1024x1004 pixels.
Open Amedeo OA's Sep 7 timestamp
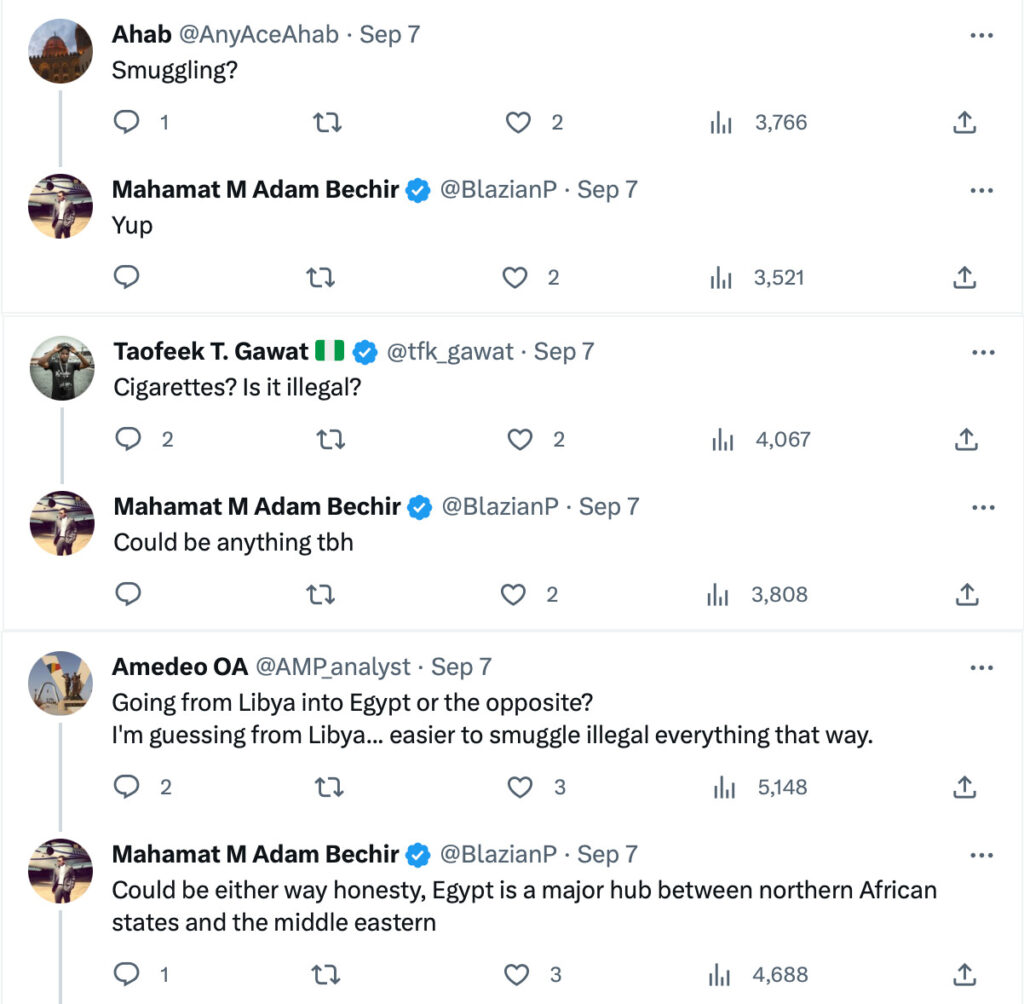461,667
